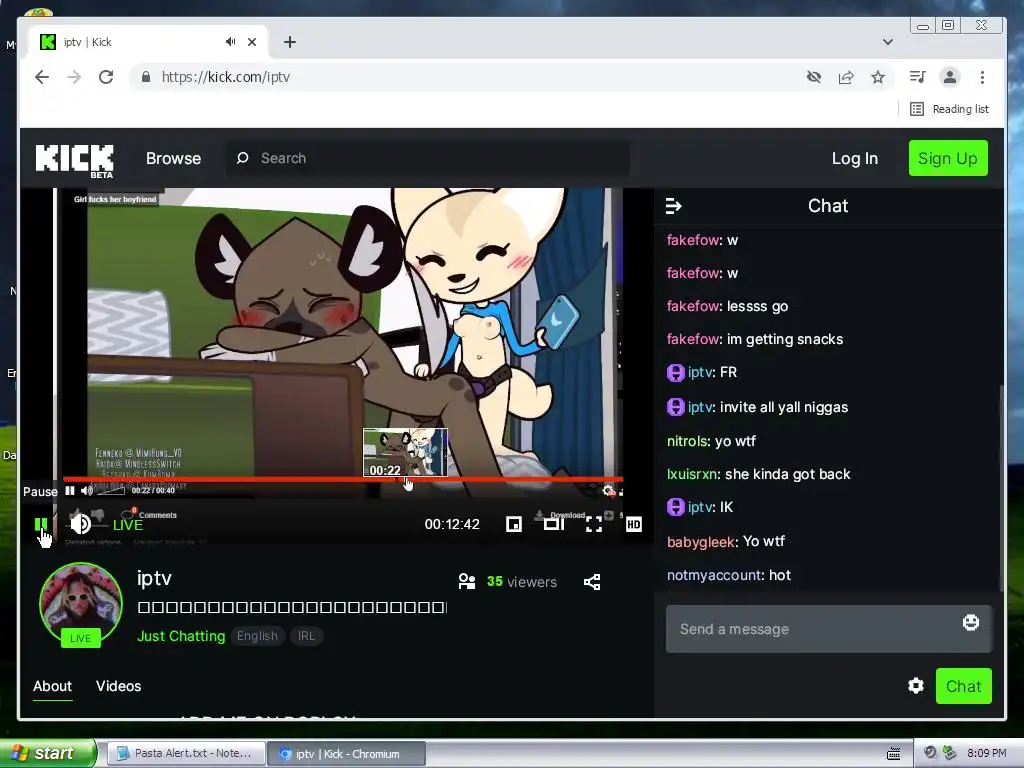This screenshot has width=1024, height=768.
Task: Click username notmyaccount in chat
Action: [x=714, y=575]
